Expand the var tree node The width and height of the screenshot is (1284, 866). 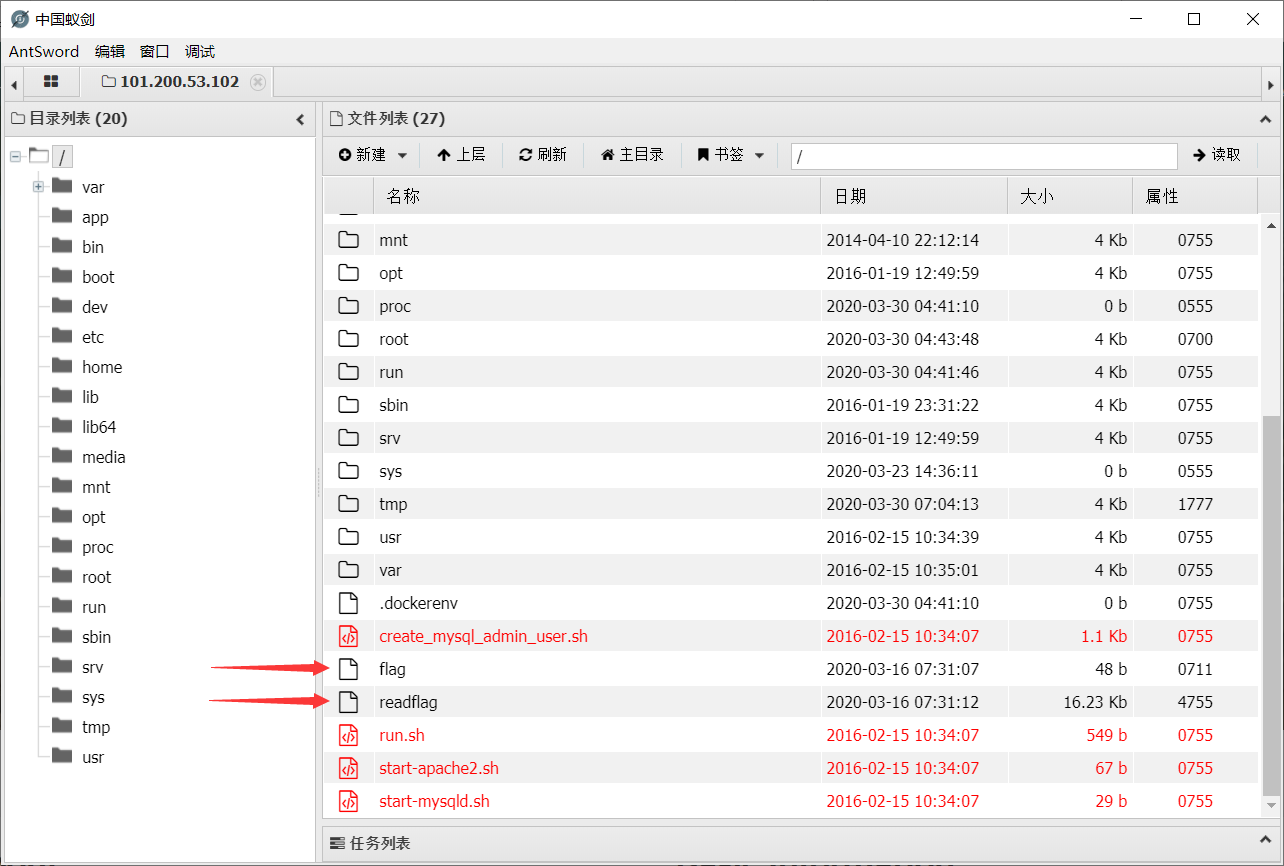pyautogui.click(x=36, y=186)
